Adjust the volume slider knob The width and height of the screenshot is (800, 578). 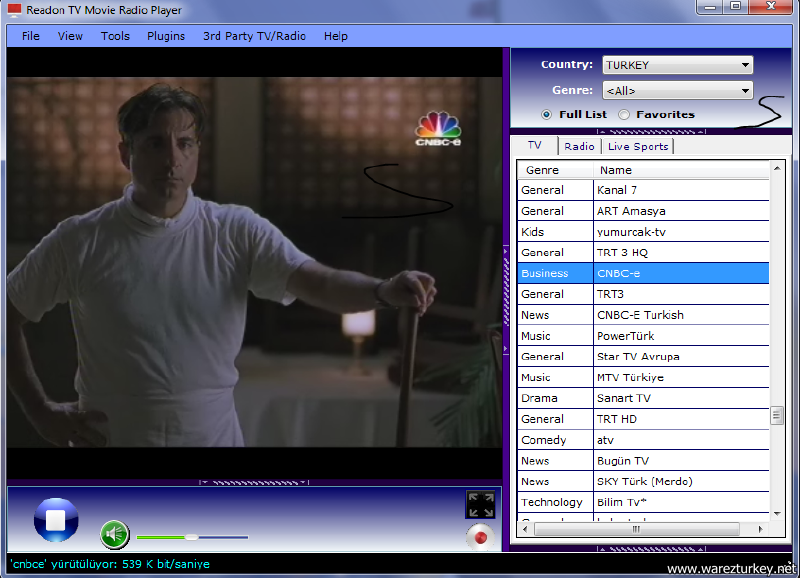coord(191,537)
